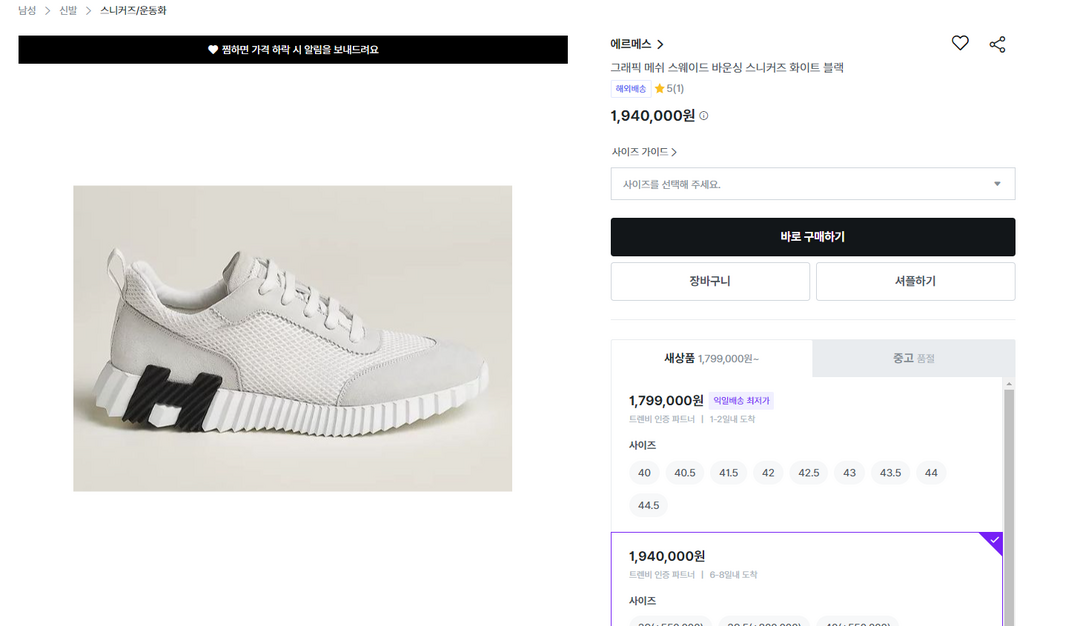
Task: Click the price drop alert banner
Action: point(292,50)
